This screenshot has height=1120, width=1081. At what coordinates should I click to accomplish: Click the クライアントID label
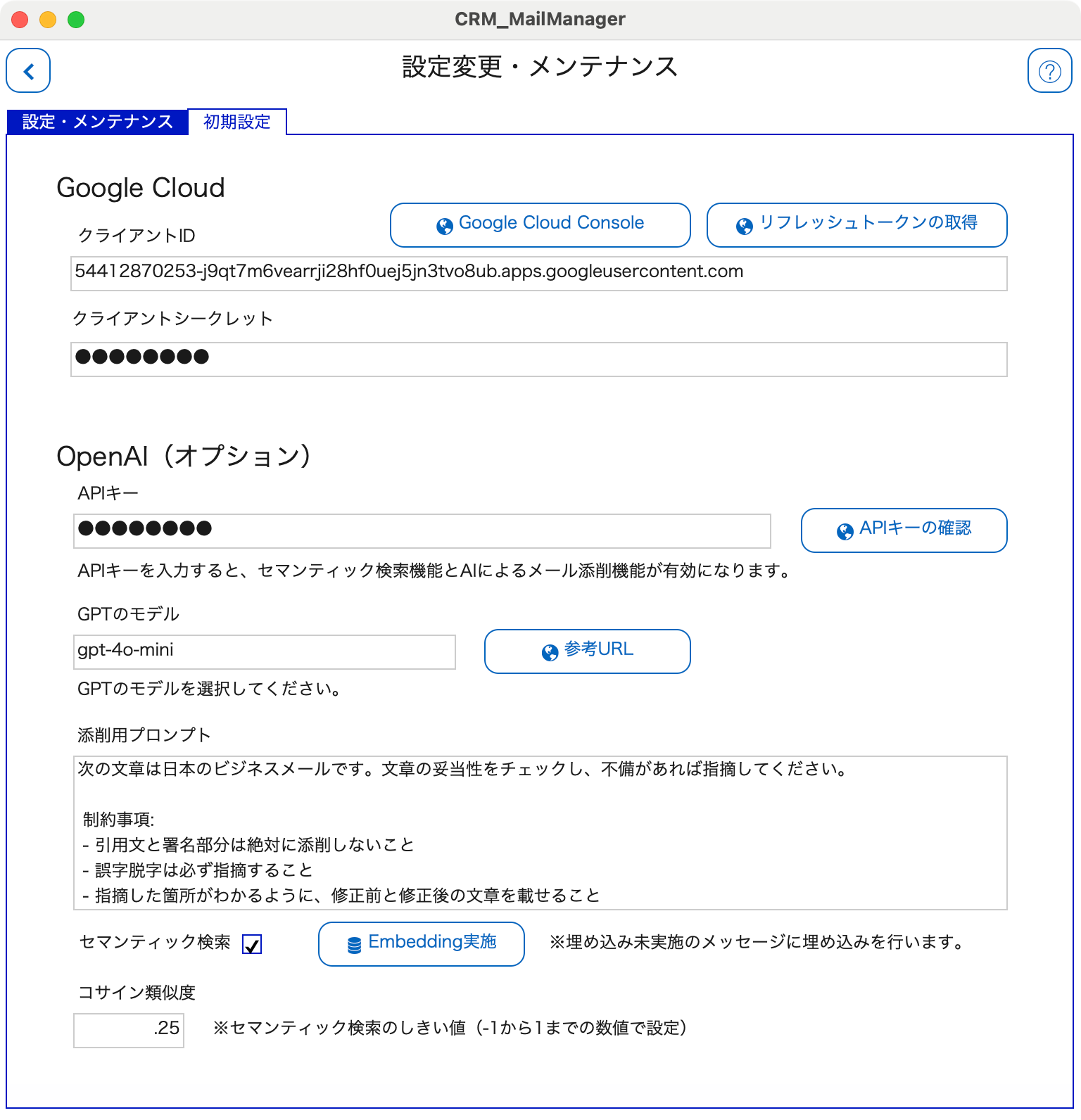point(137,236)
